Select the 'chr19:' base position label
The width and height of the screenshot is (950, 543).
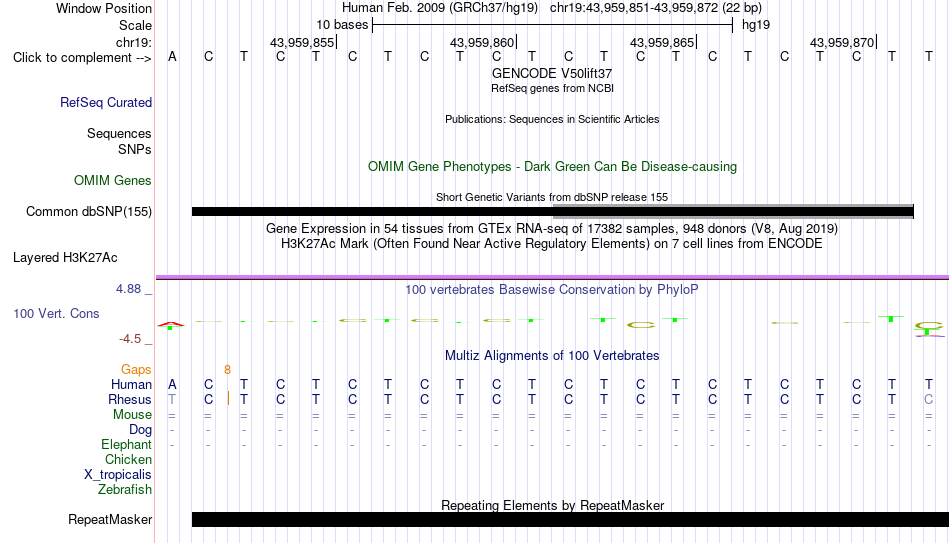pos(134,42)
